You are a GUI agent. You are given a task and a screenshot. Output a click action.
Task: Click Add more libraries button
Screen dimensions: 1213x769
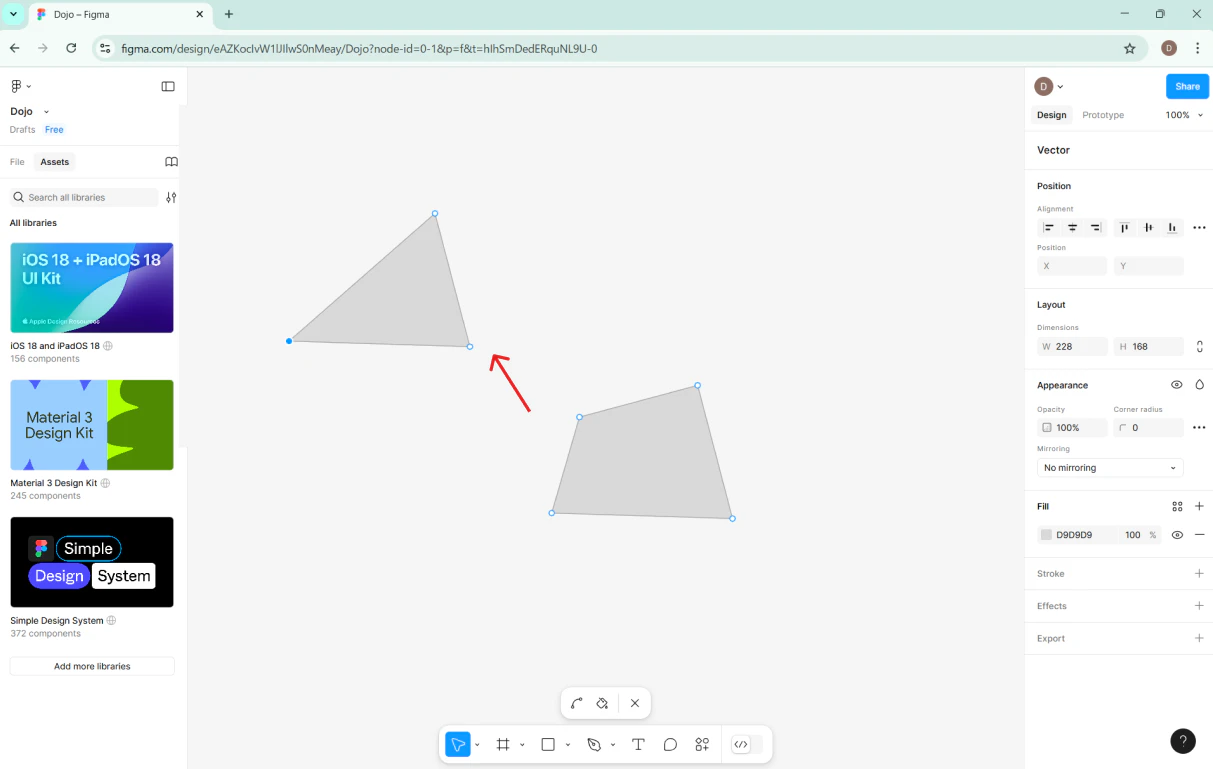click(x=92, y=666)
